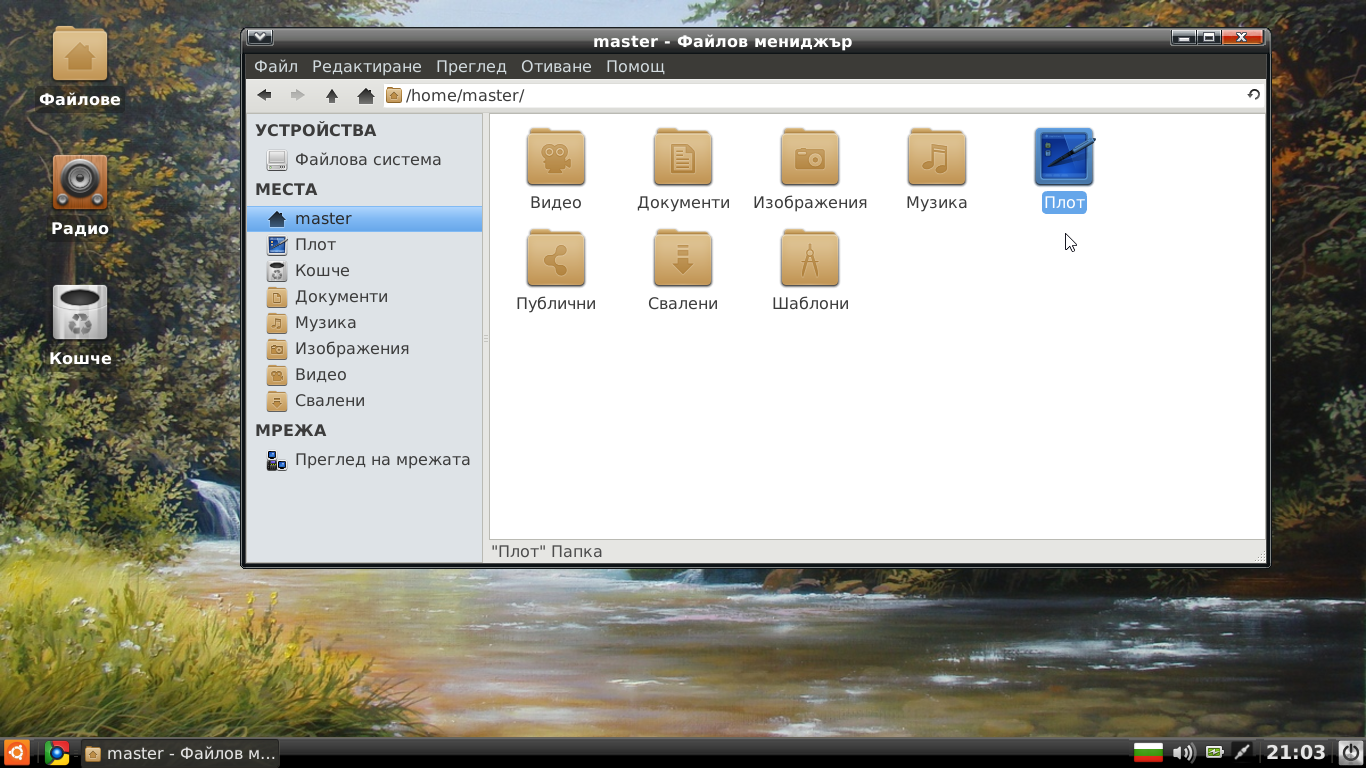Close the file manager window

(x=1243, y=38)
